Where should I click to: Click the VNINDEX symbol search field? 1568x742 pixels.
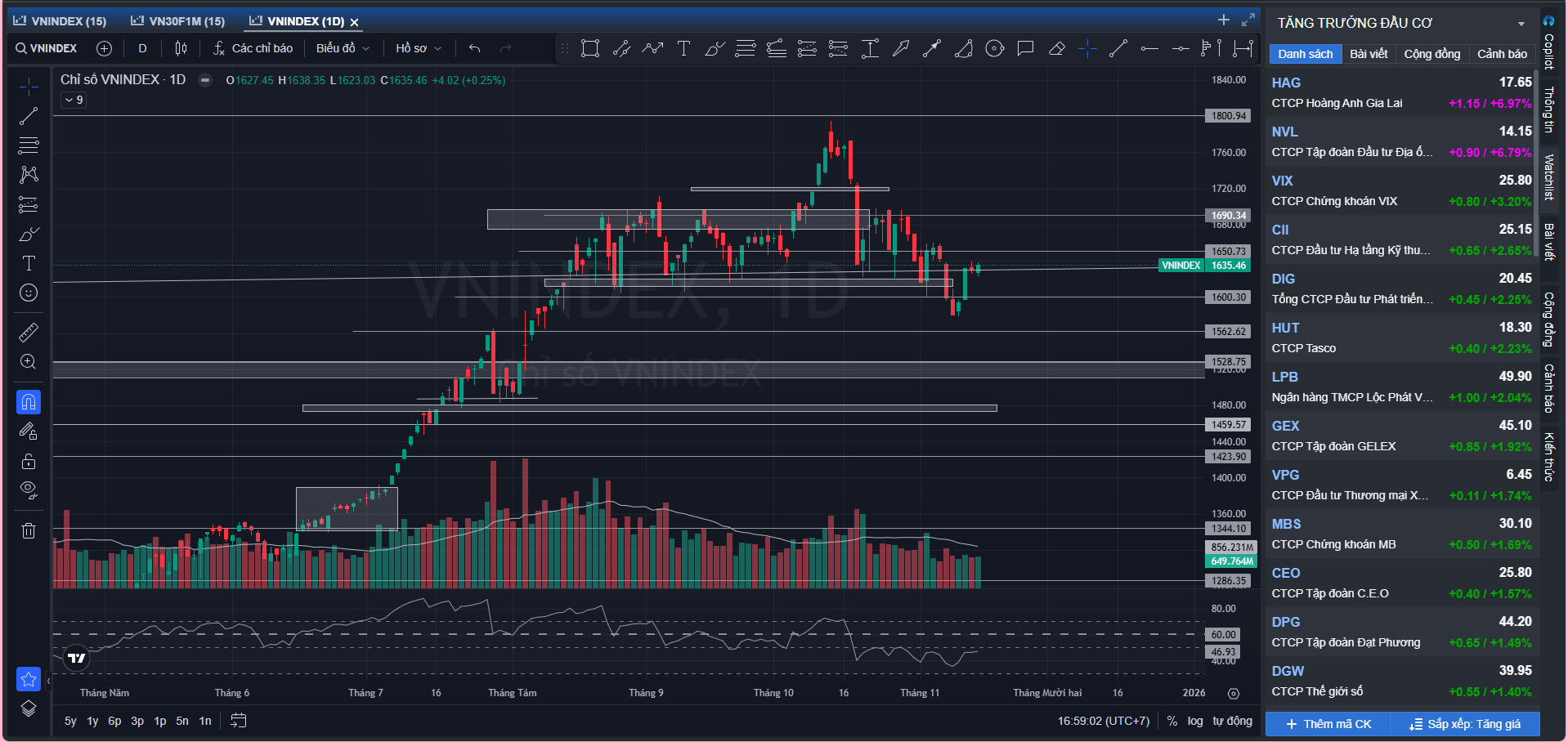click(47, 48)
